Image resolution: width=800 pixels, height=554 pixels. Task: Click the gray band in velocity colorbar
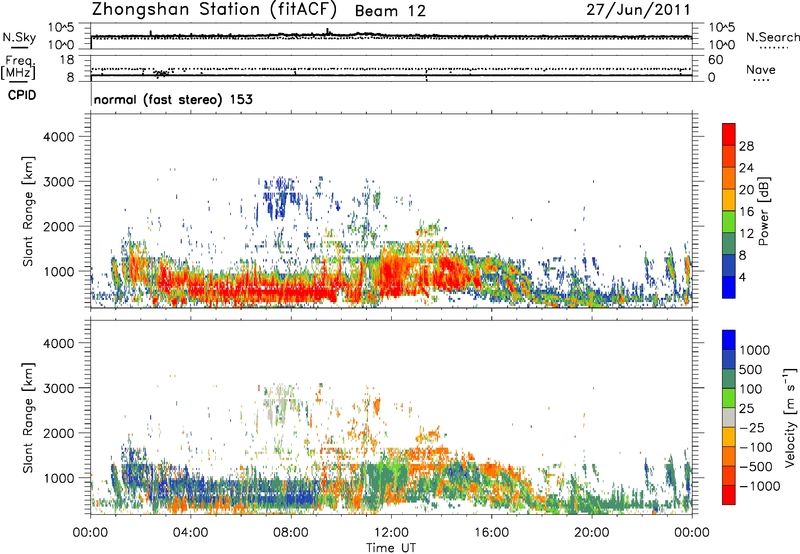[x=729, y=417]
